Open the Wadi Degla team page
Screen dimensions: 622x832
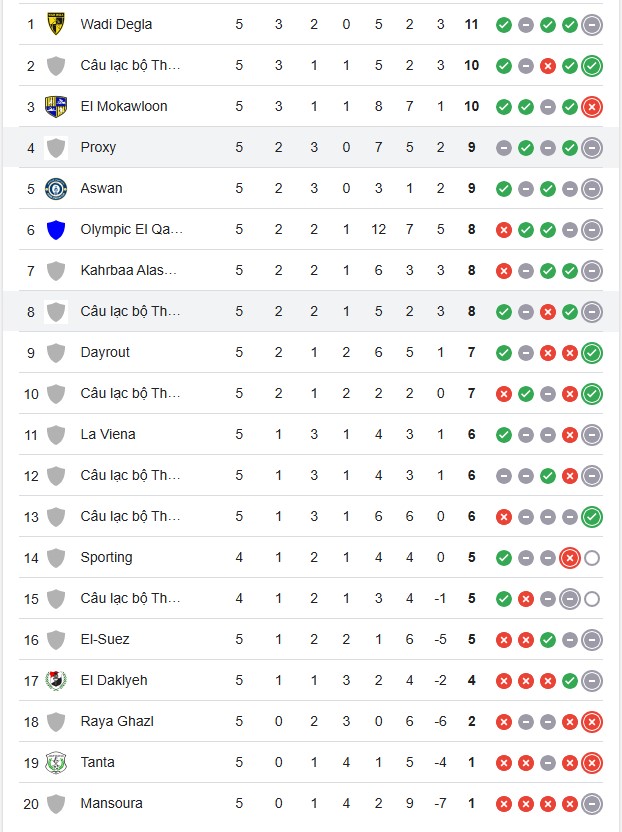tap(116, 24)
